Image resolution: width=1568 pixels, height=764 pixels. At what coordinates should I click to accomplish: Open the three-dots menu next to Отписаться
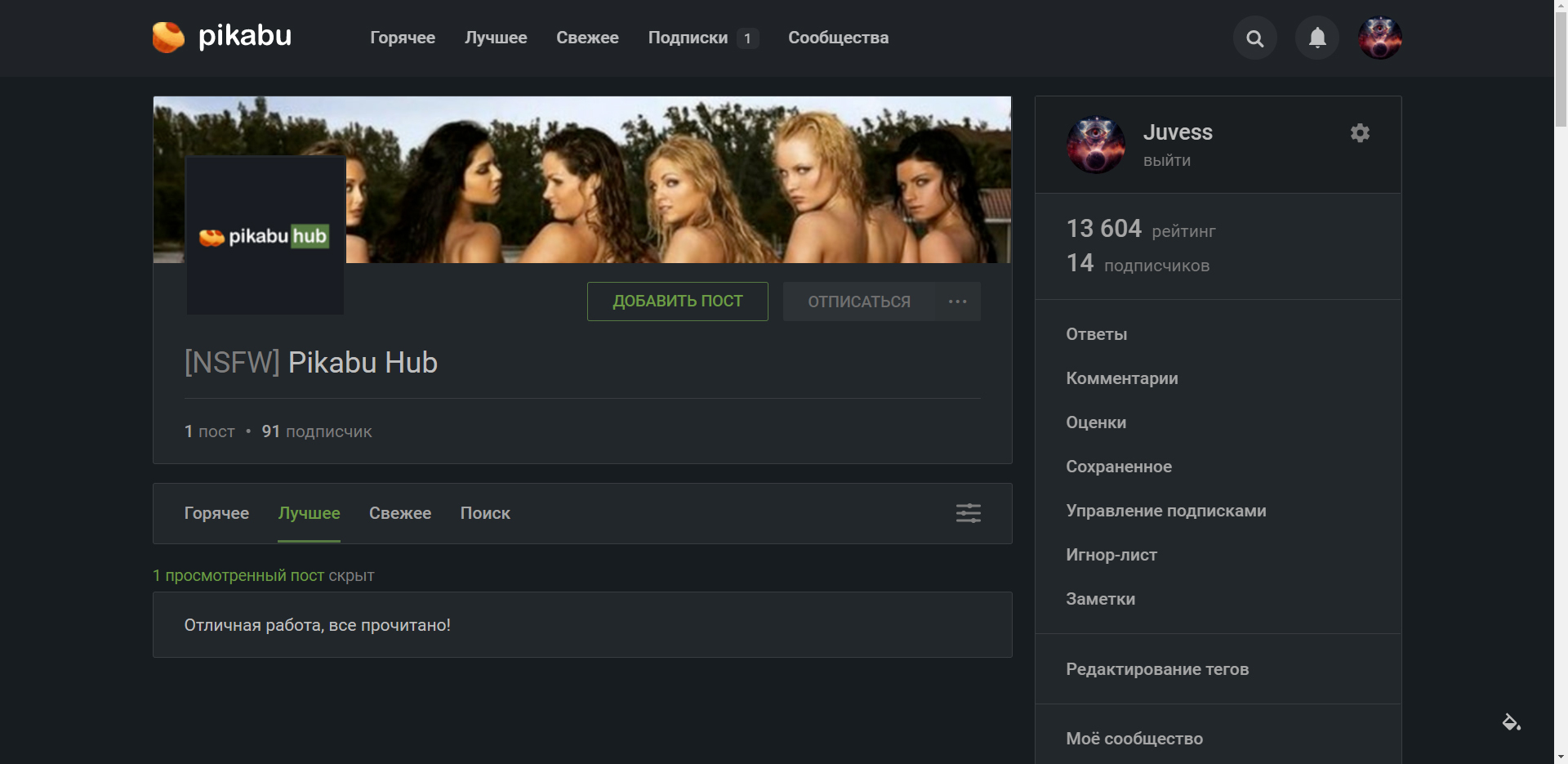click(x=958, y=302)
